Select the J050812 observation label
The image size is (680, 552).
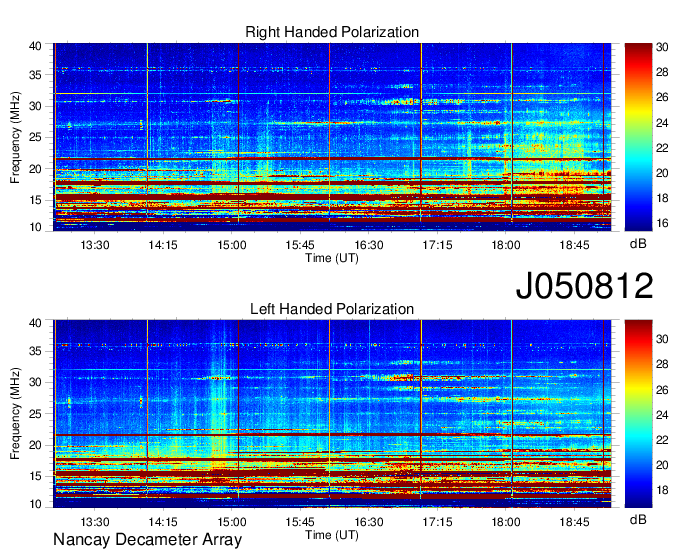[x=584, y=285]
